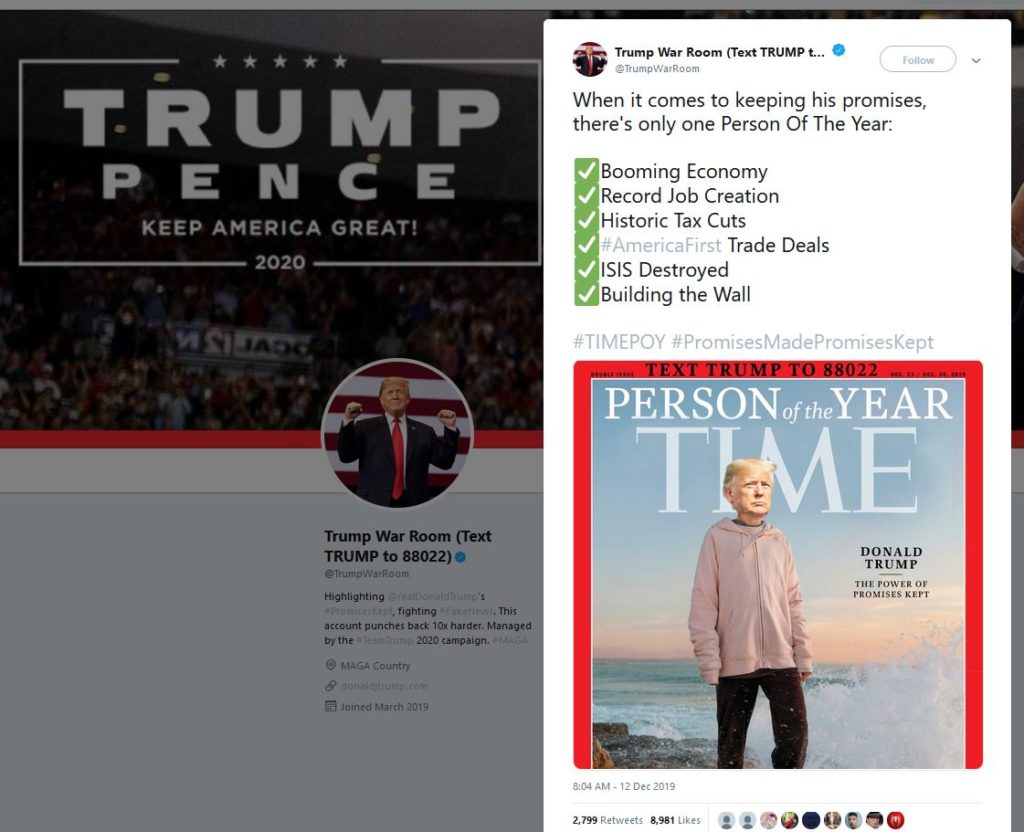Open the donaldjtrump.com website link

pyautogui.click(x=384, y=686)
